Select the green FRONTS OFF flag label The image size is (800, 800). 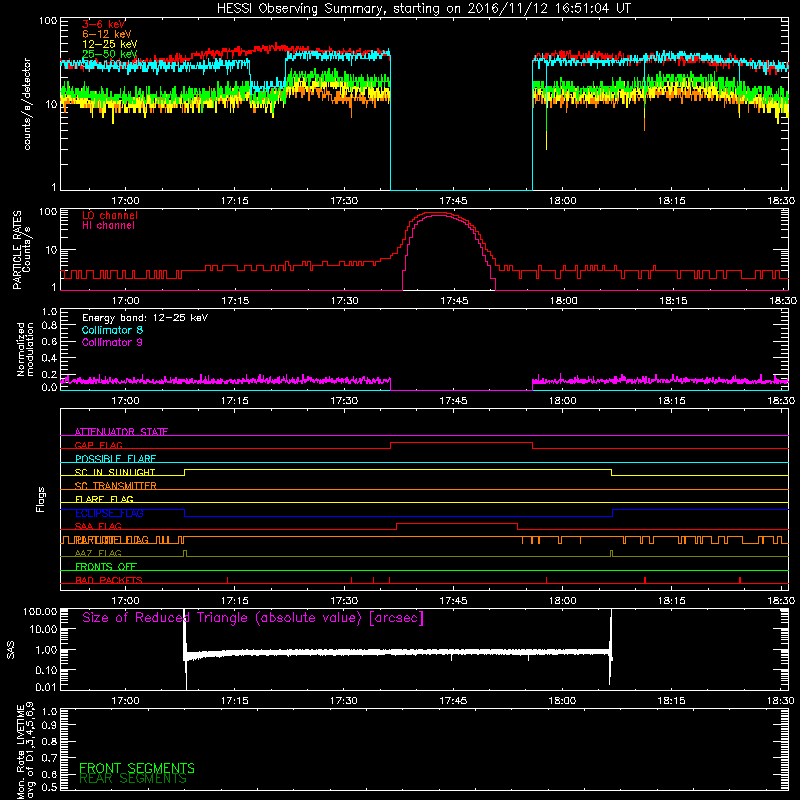tap(106, 566)
